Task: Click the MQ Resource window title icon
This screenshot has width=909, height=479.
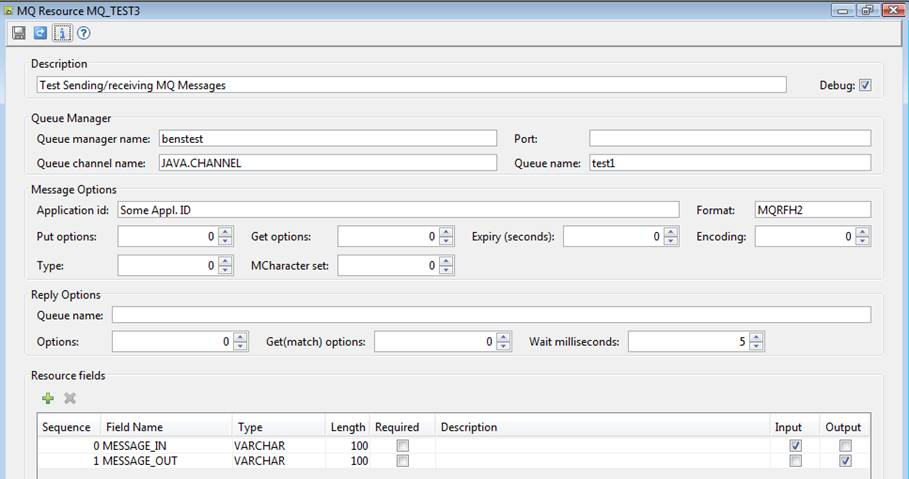Action: (x=9, y=9)
